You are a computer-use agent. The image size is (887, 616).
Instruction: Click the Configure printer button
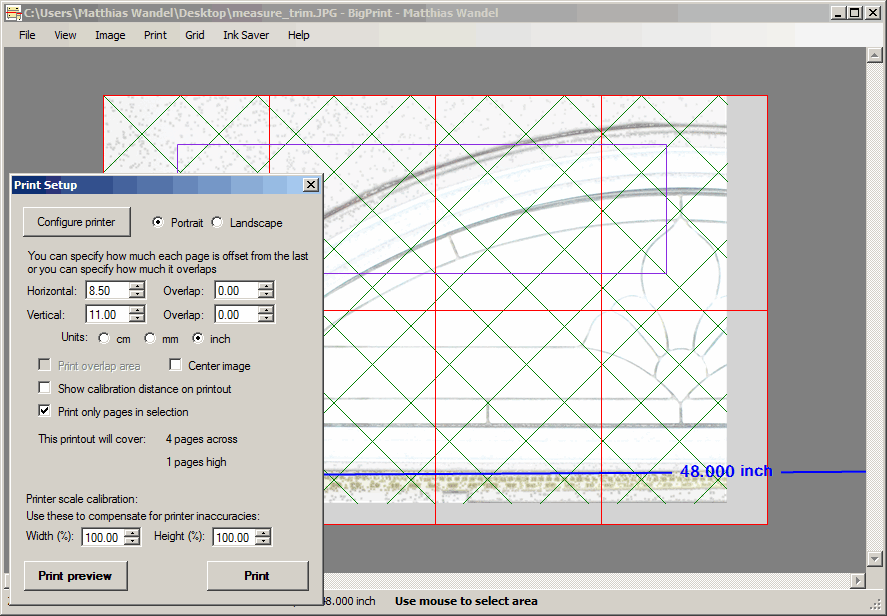[76, 222]
